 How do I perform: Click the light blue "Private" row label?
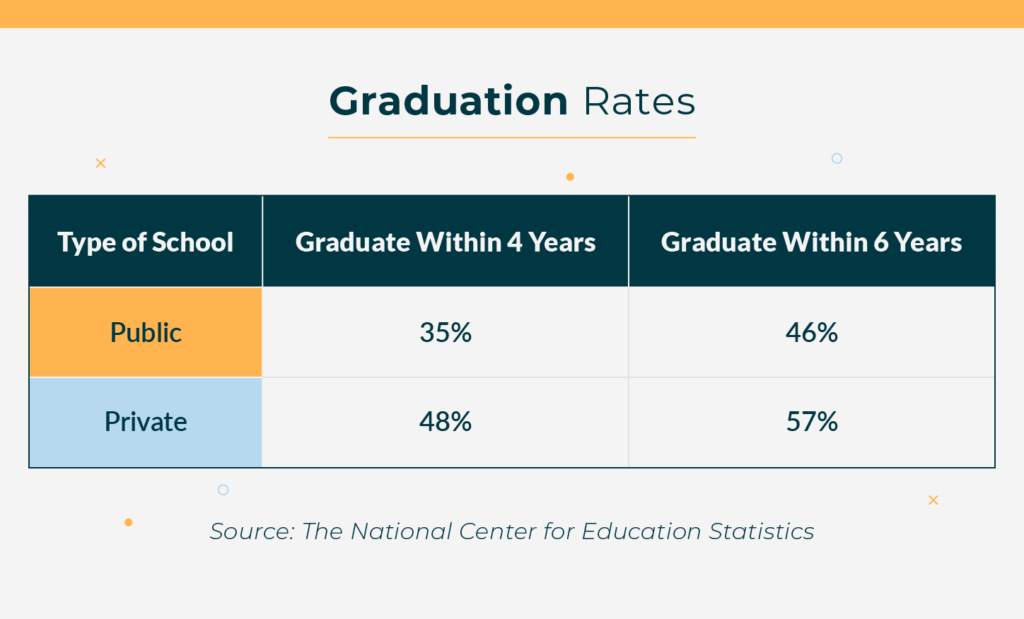click(x=146, y=422)
